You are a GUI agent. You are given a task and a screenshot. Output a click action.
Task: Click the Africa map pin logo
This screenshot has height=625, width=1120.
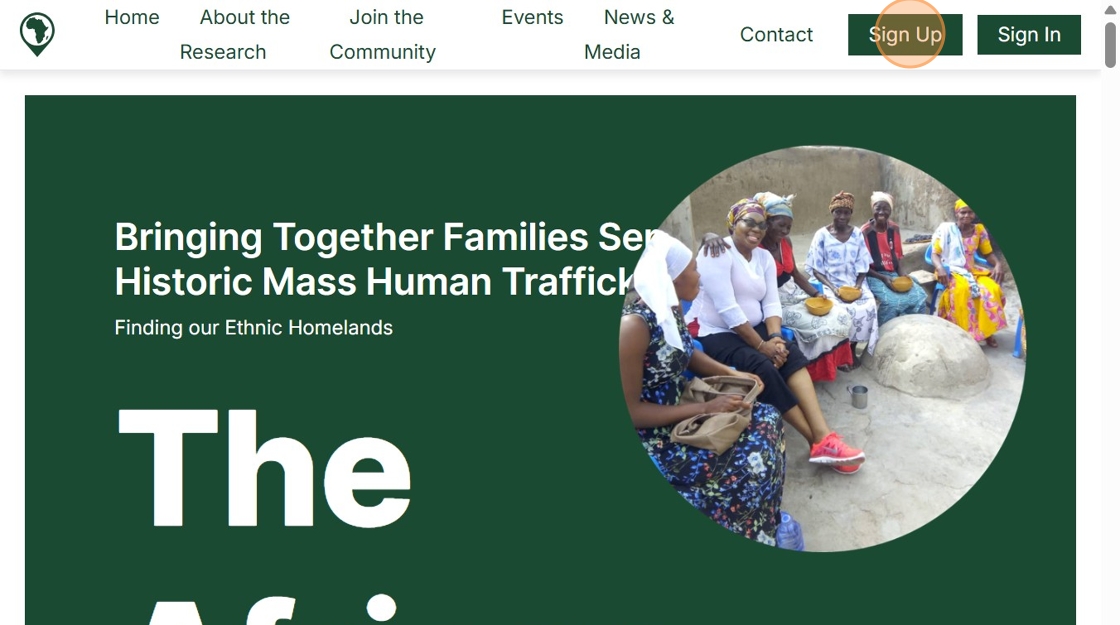click(37, 34)
